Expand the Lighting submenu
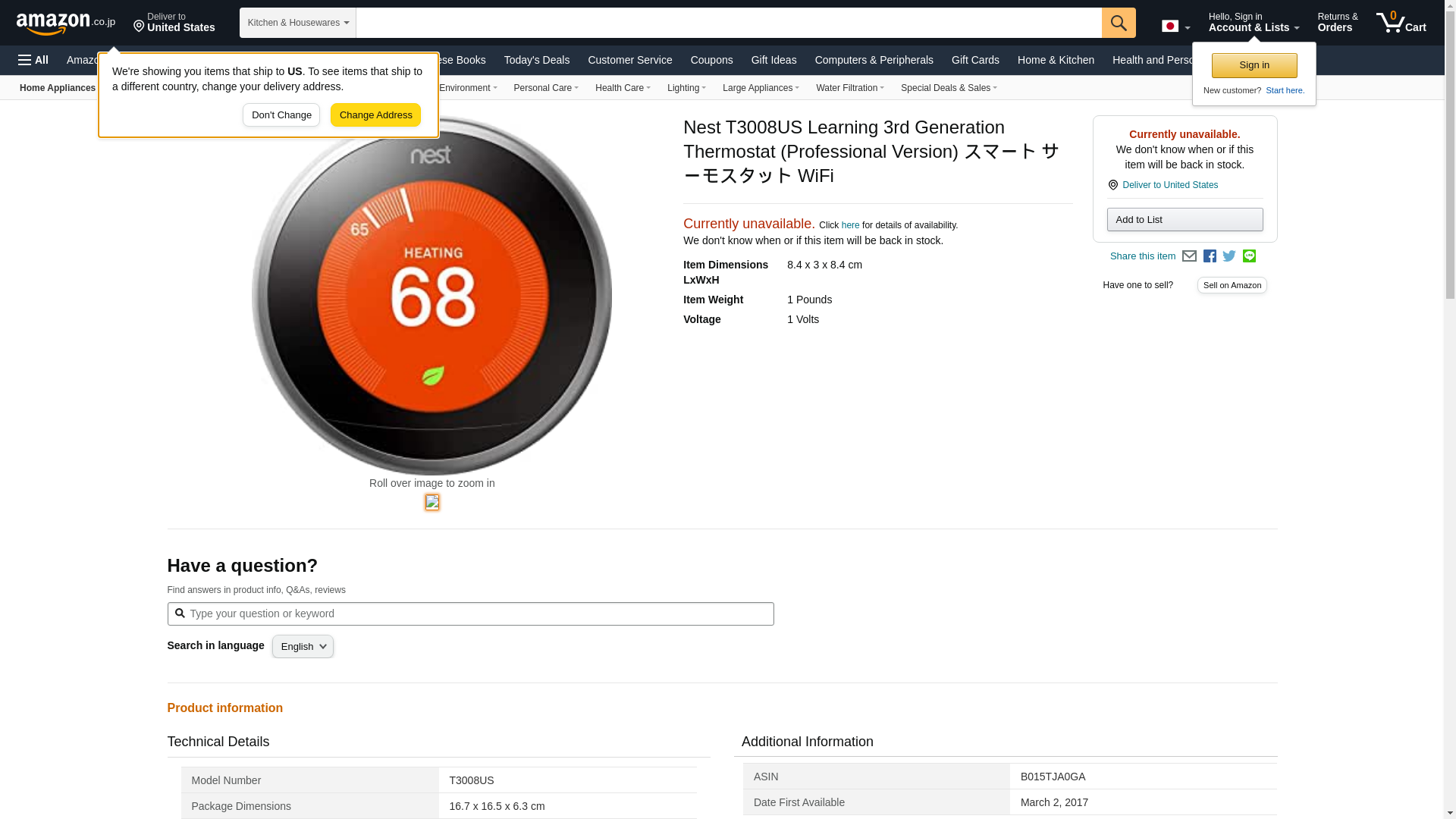The image size is (1456, 819). pyautogui.click(x=686, y=88)
